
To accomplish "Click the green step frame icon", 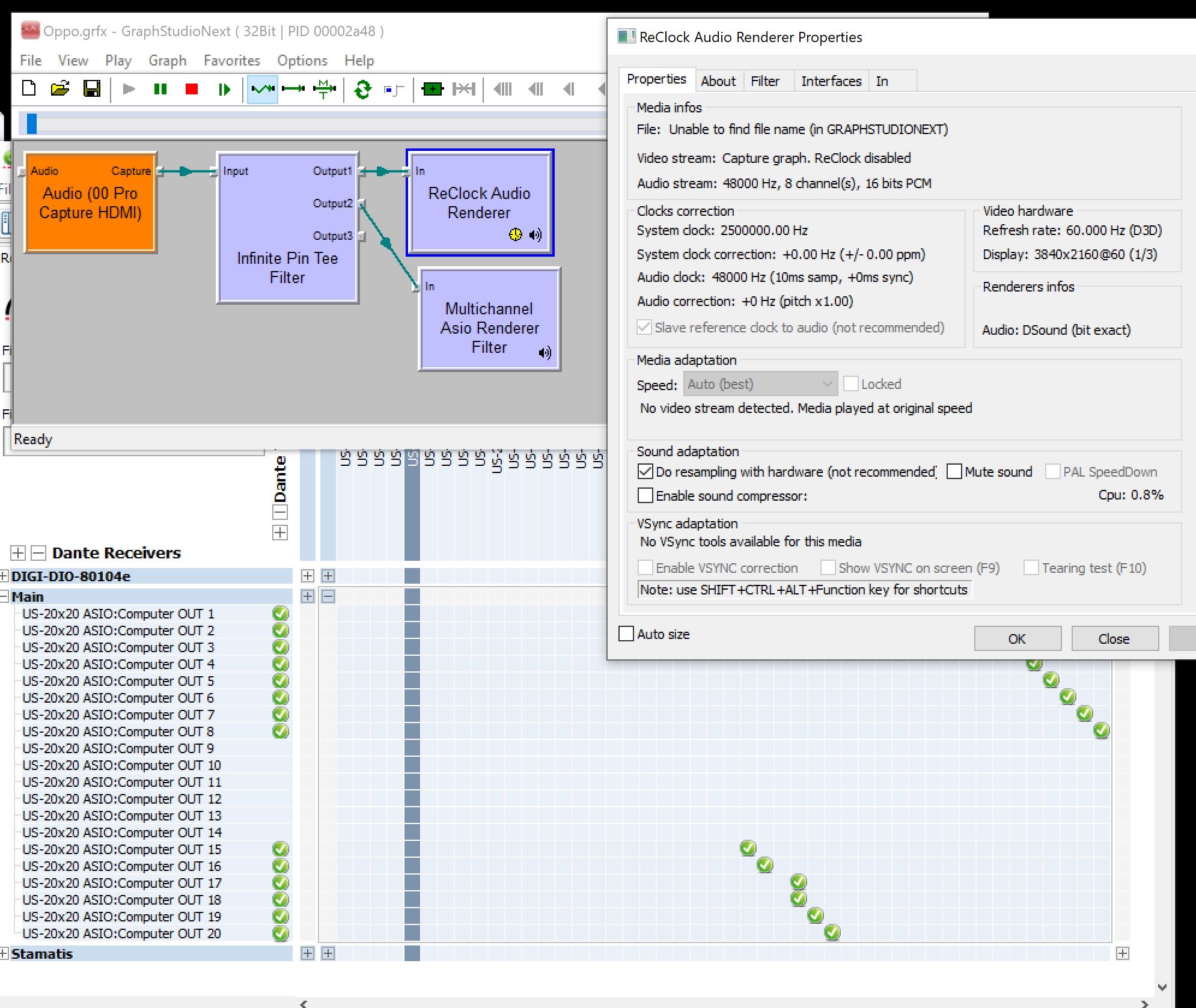I will 224,90.
